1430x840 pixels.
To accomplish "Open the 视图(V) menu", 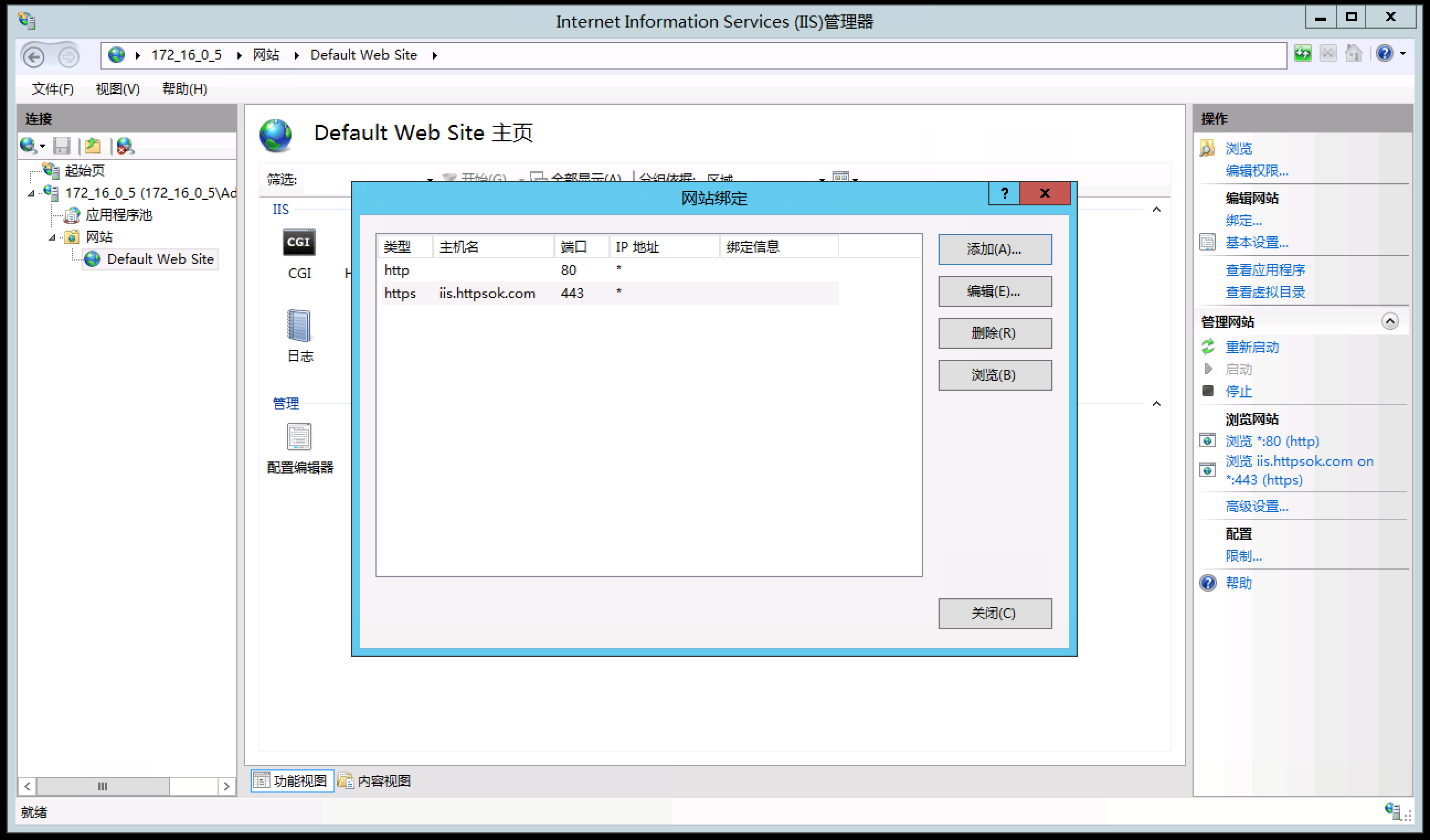I will pos(118,89).
